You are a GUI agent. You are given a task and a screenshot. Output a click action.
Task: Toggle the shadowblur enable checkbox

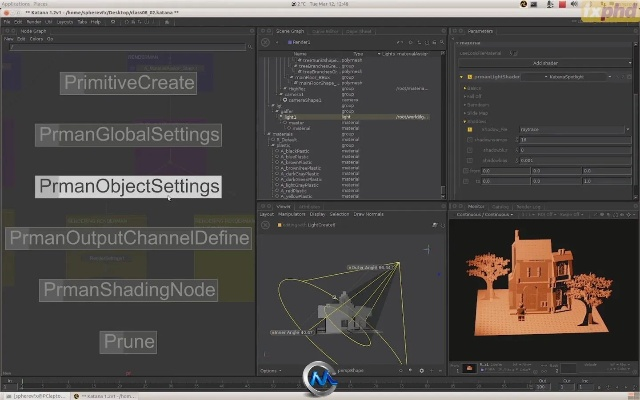pos(469,149)
